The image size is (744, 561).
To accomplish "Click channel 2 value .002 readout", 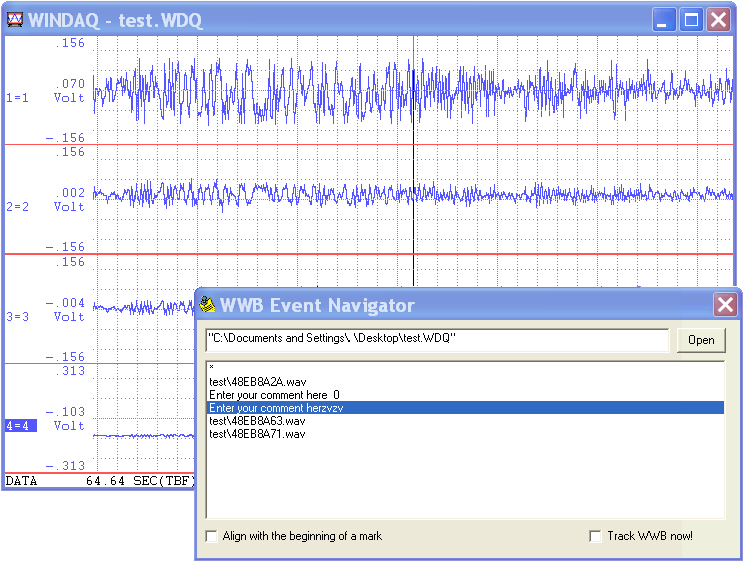I will click(x=70, y=193).
